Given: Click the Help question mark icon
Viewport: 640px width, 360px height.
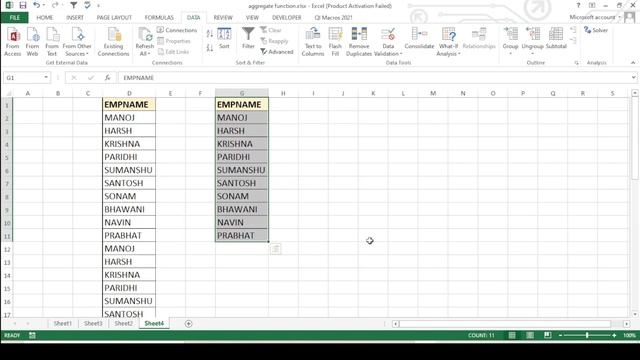Looking at the screenshot, I should pyautogui.click(x=578, y=5).
